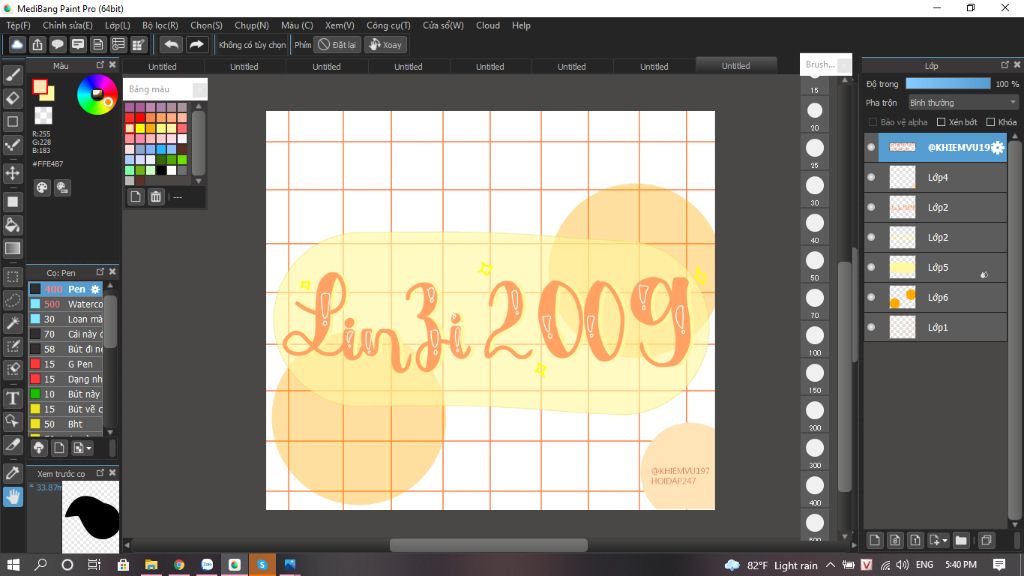Activate the Magic Wand tool
The height and width of the screenshot is (576, 1024).
click(x=12, y=323)
